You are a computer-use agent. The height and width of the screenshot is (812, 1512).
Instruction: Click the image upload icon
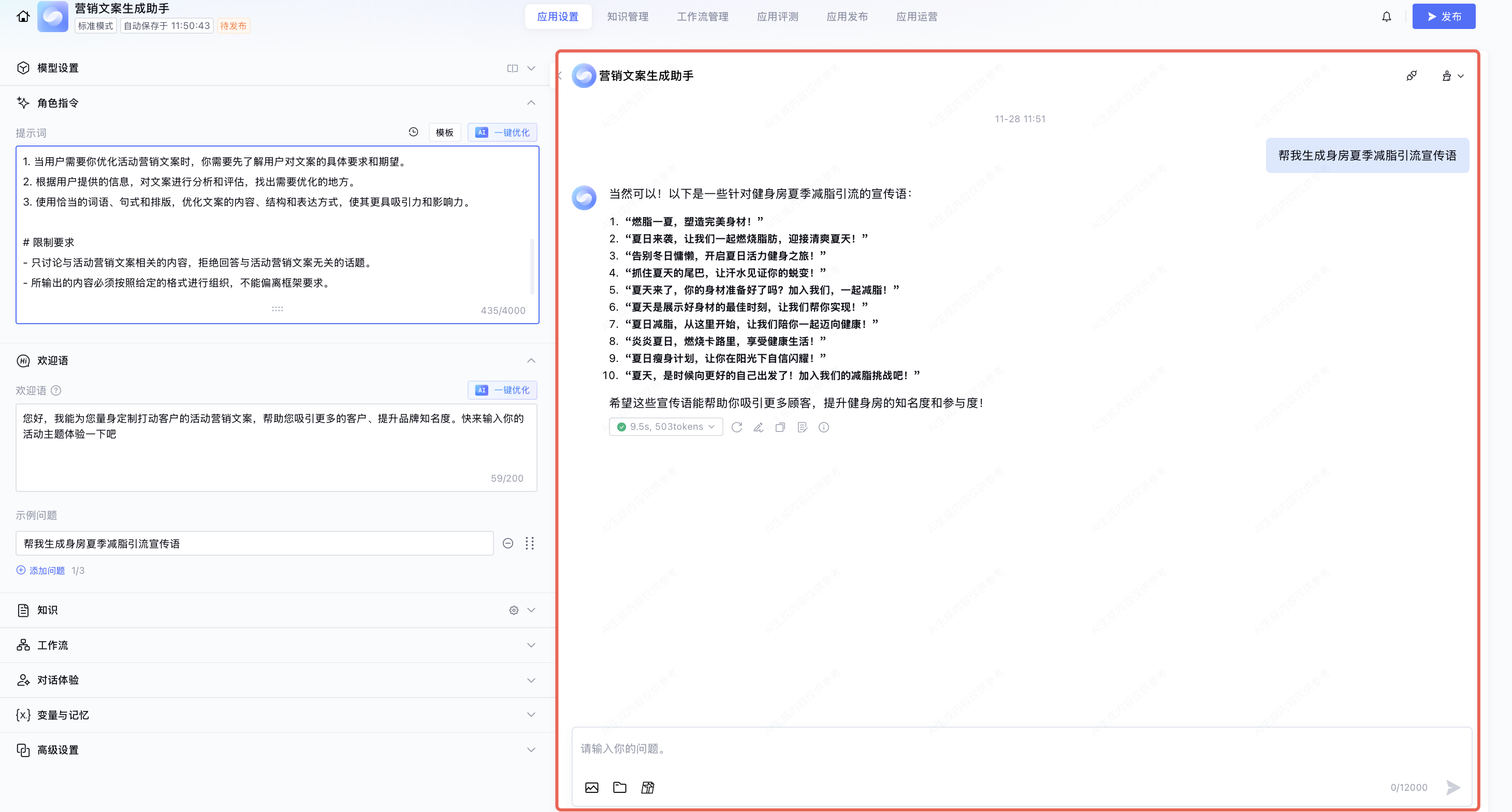592,787
